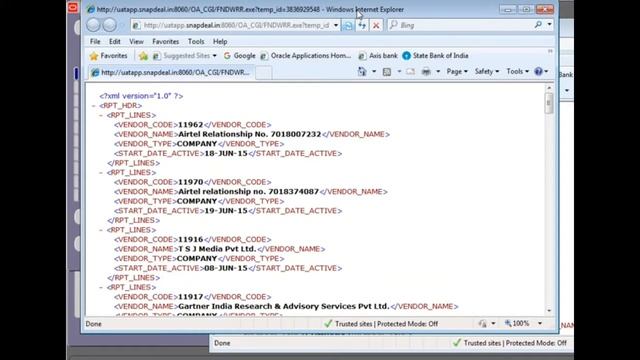Image resolution: width=640 pixels, height=360 pixels.
Task: Click the xml version declaration line
Action: [141, 96]
